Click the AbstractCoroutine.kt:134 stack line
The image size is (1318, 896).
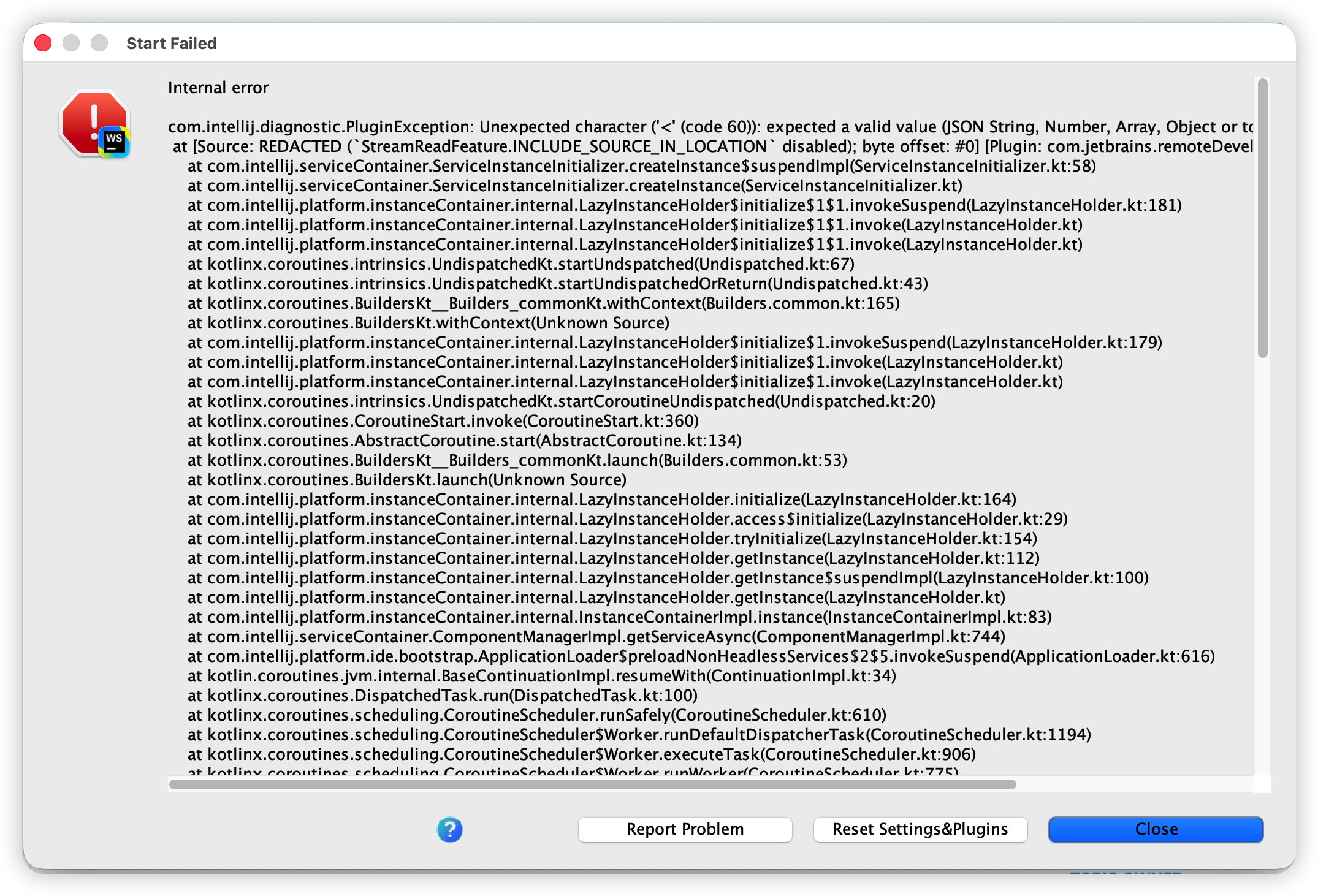tap(465, 441)
